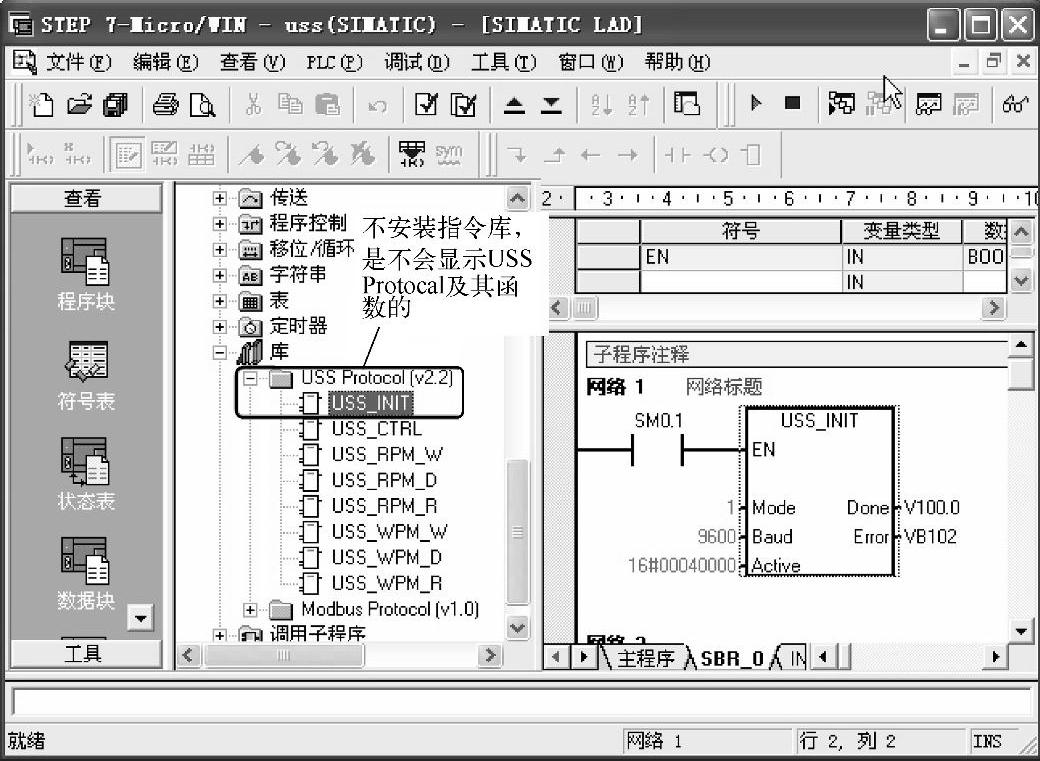Click the Open project toolbar icon
The image size is (1040, 761).
coord(80,104)
